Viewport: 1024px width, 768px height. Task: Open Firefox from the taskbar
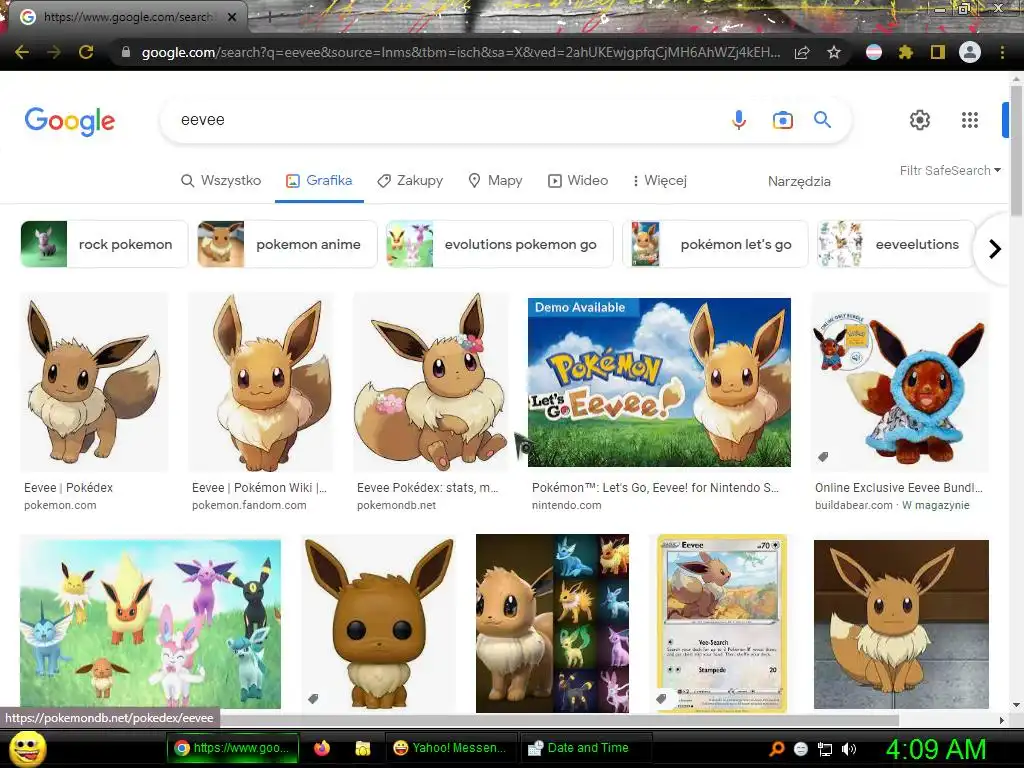pos(322,748)
